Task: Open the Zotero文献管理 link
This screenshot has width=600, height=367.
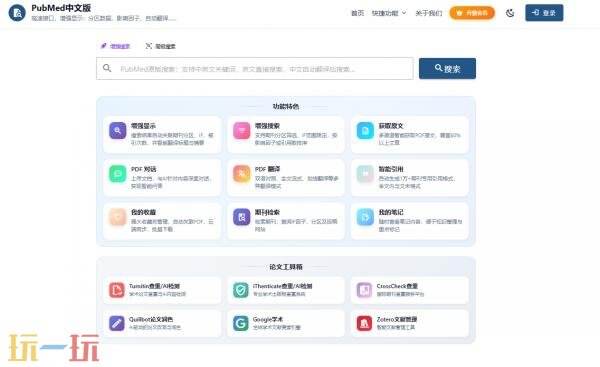Action: (396, 319)
